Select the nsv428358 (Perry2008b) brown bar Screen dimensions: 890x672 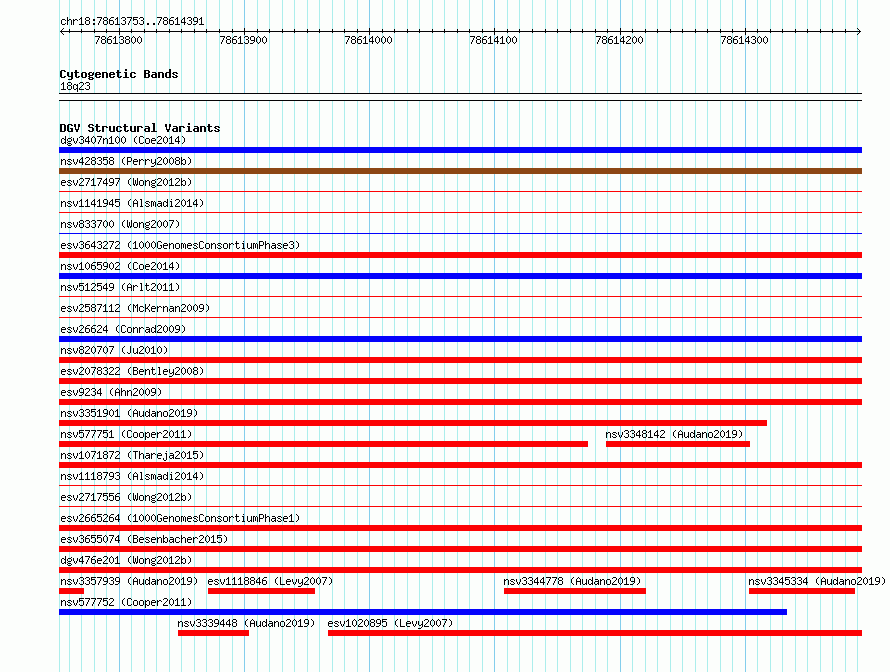(460, 171)
